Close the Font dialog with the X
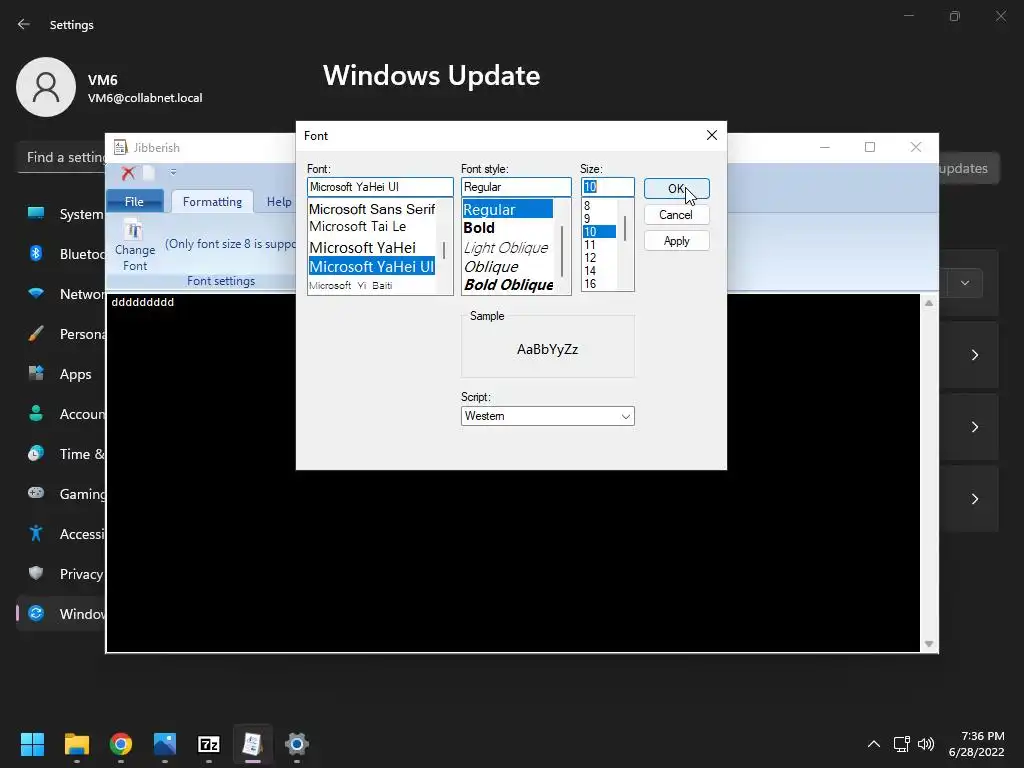The image size is (1024, 768). [712, 135]
